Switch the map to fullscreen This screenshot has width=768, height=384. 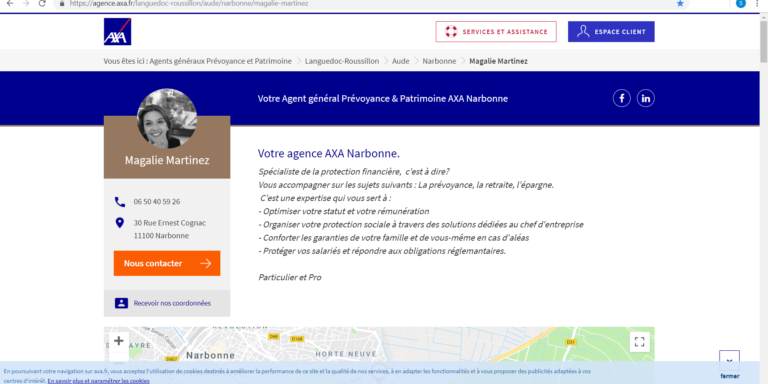coord(639,342)
